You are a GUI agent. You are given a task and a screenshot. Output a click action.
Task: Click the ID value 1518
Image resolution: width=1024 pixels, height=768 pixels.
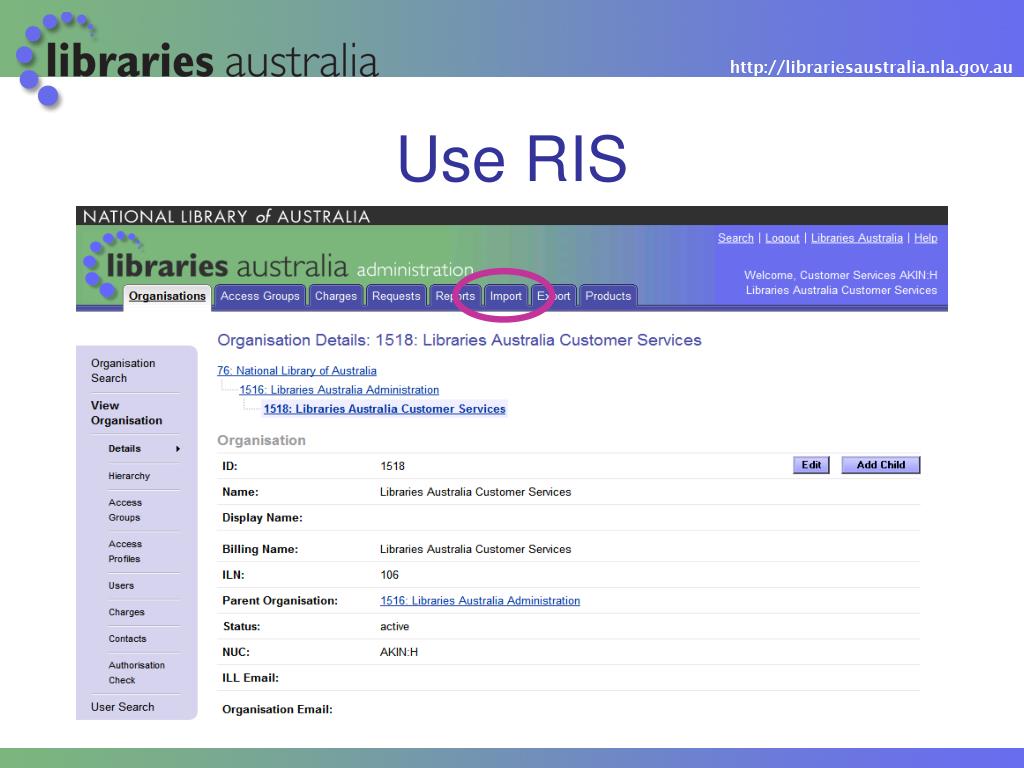click(x=392, y=466)
